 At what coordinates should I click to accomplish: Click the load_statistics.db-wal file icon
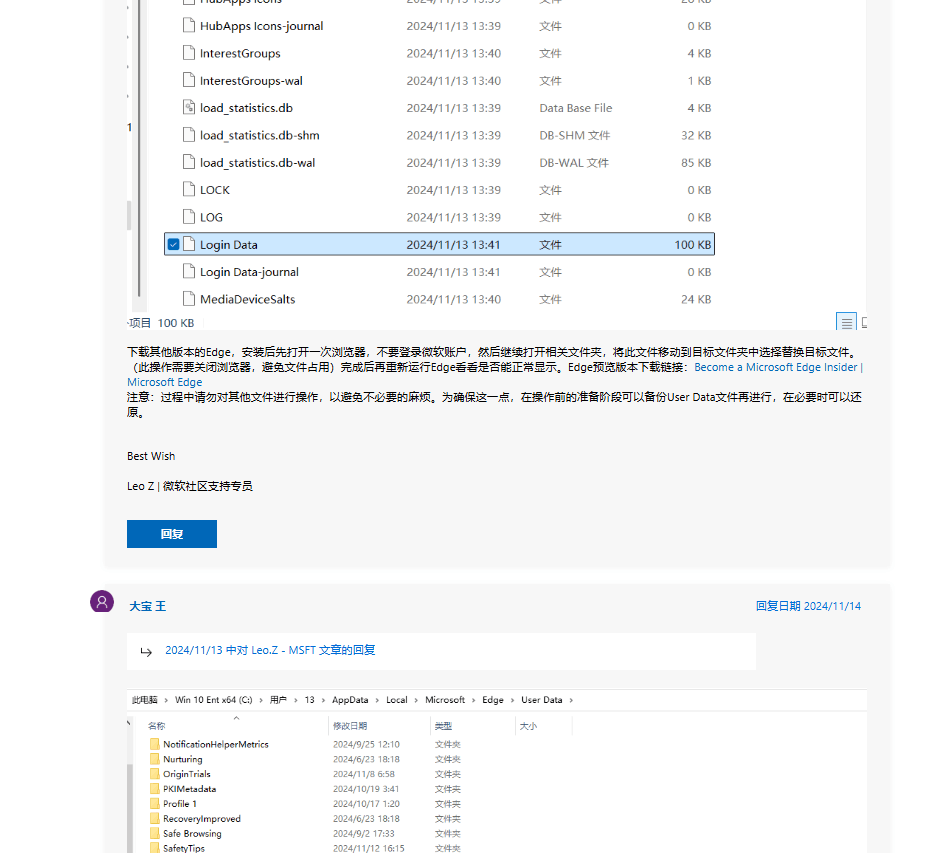pos(189,162)
